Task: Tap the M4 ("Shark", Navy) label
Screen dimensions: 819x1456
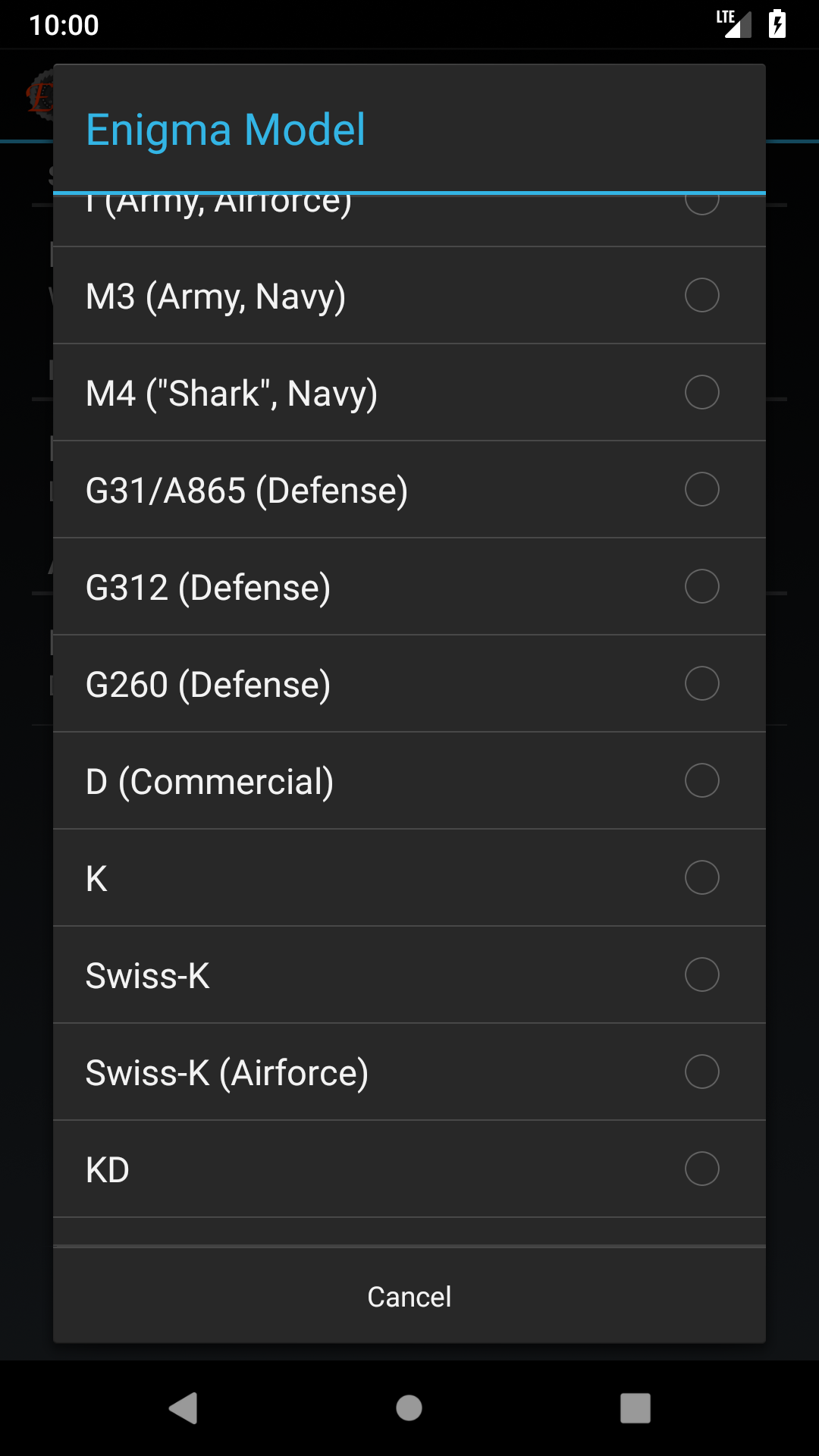Action: 232,393
